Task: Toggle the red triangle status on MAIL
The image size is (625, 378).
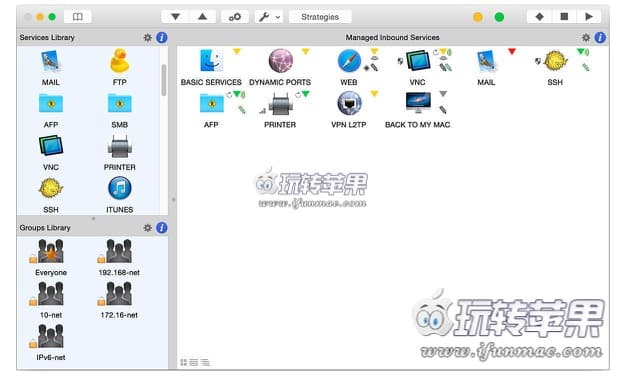Action: (x=512, y=51)
